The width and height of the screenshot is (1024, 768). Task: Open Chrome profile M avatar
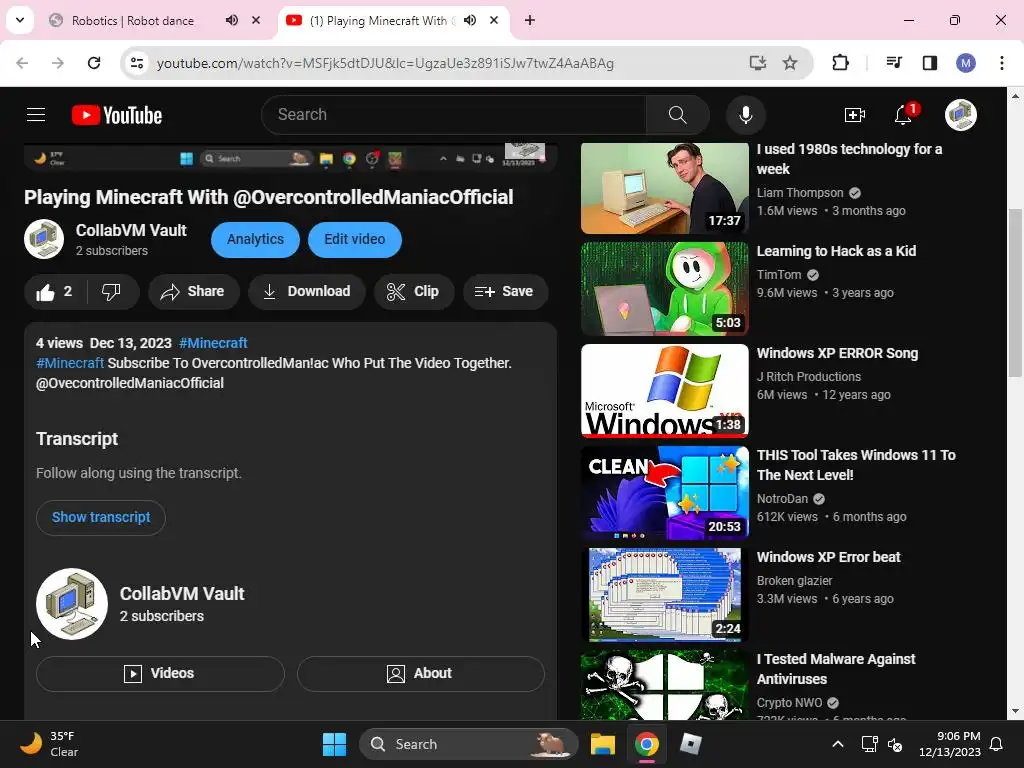pos(966,63)
